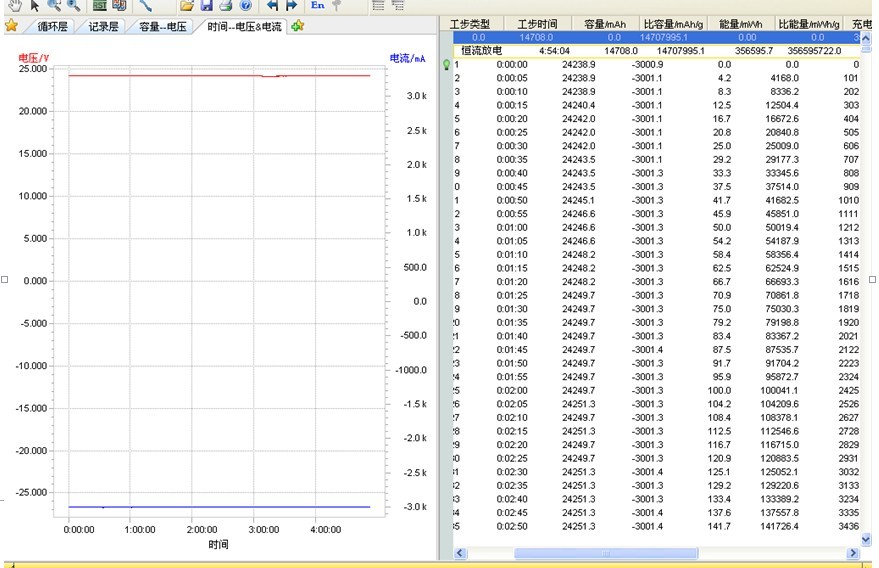The image size is (879, 568).
Task: Add a new chart tab with green plus
Action: [297, 26]
